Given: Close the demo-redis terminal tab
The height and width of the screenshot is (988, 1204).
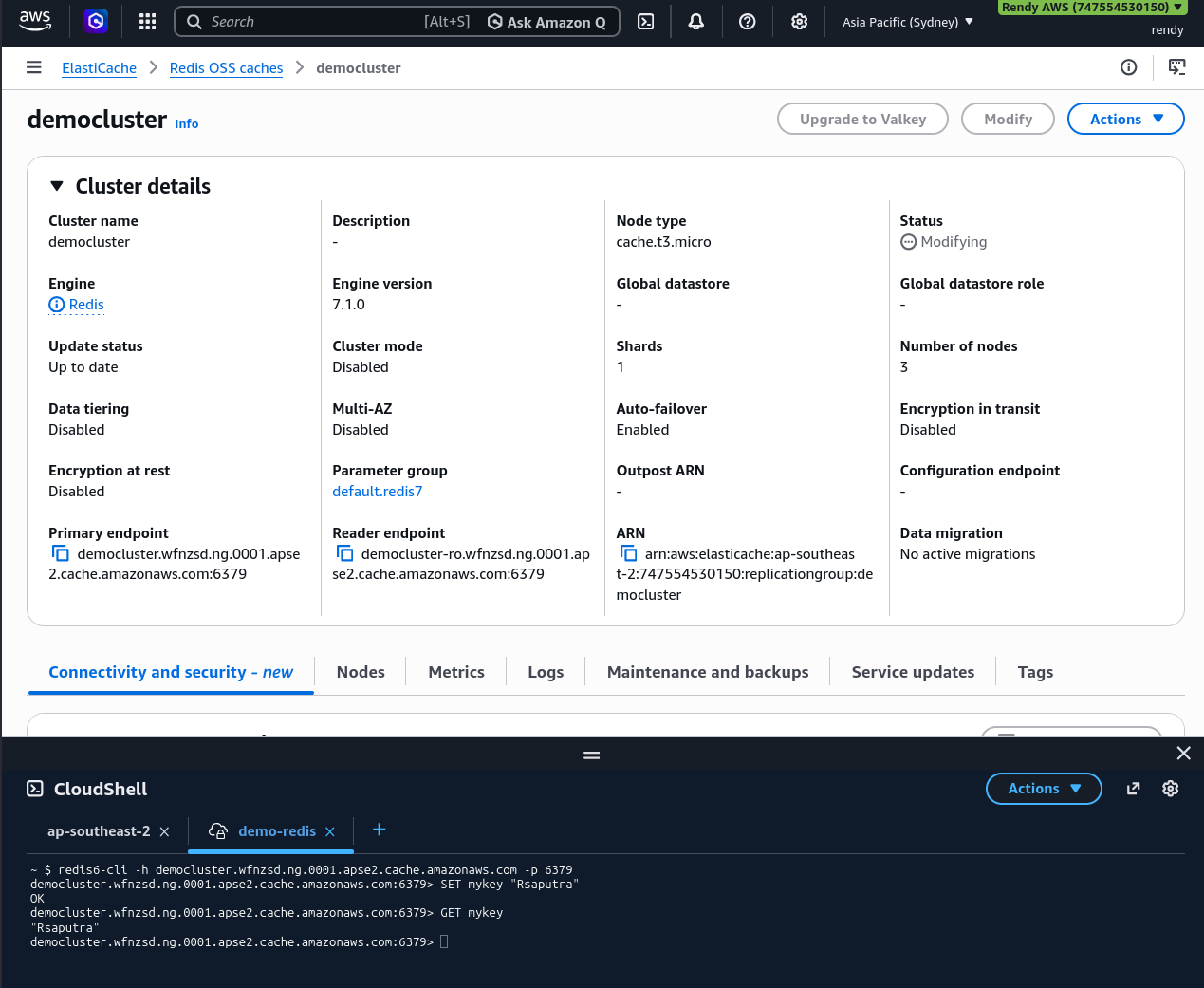Looking at the screenshot, I should [x=330, y=831].
